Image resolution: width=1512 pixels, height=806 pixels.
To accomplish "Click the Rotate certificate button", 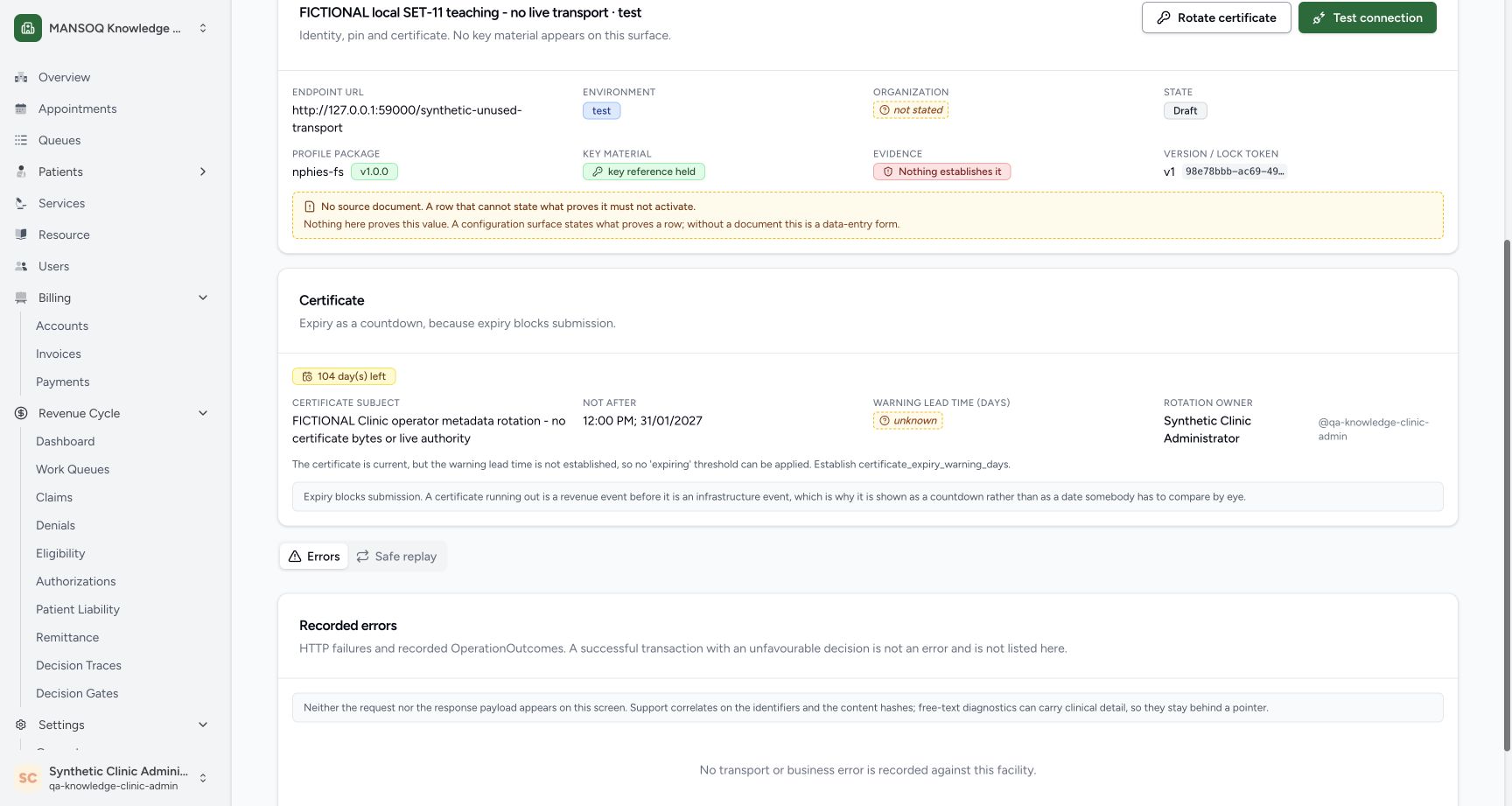I will click(1216, 18).
